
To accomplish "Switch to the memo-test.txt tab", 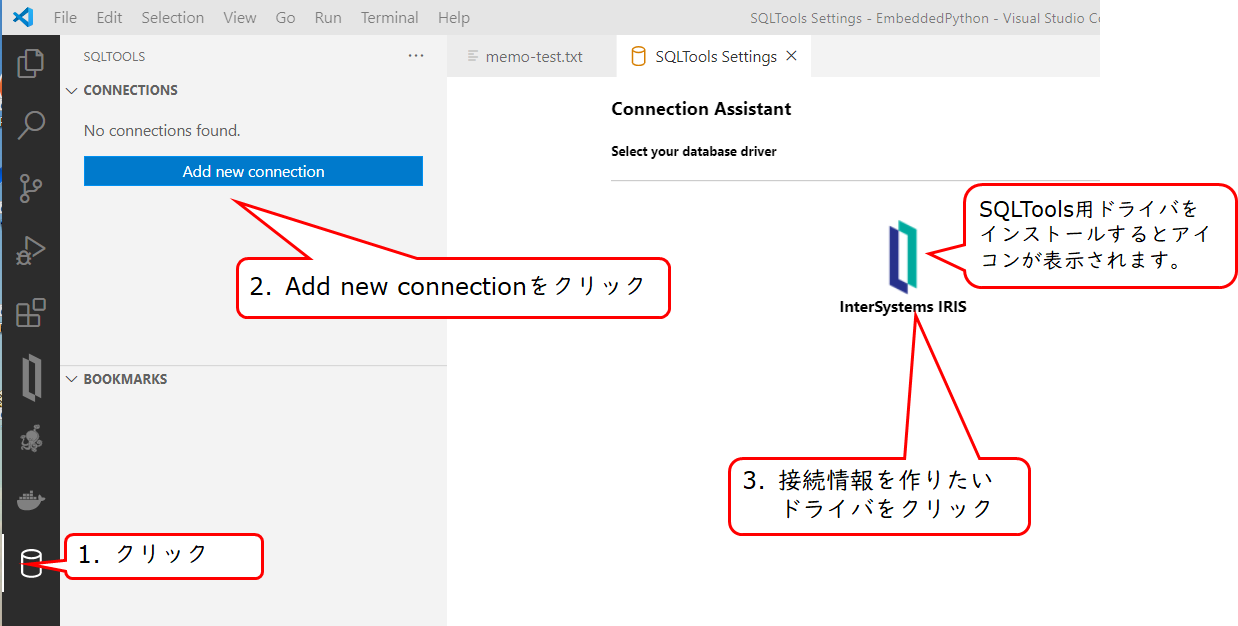I will [x=532, y=56].
